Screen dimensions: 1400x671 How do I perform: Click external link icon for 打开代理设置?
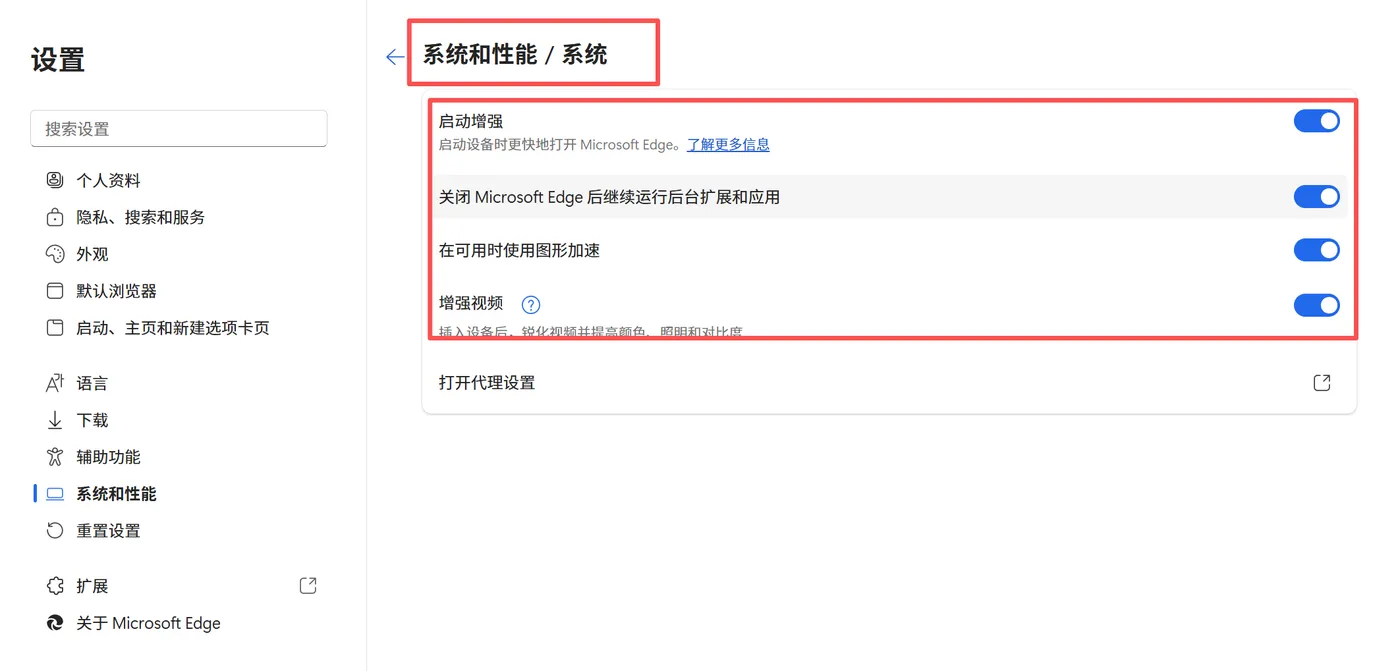click(x=1322, y=383)
